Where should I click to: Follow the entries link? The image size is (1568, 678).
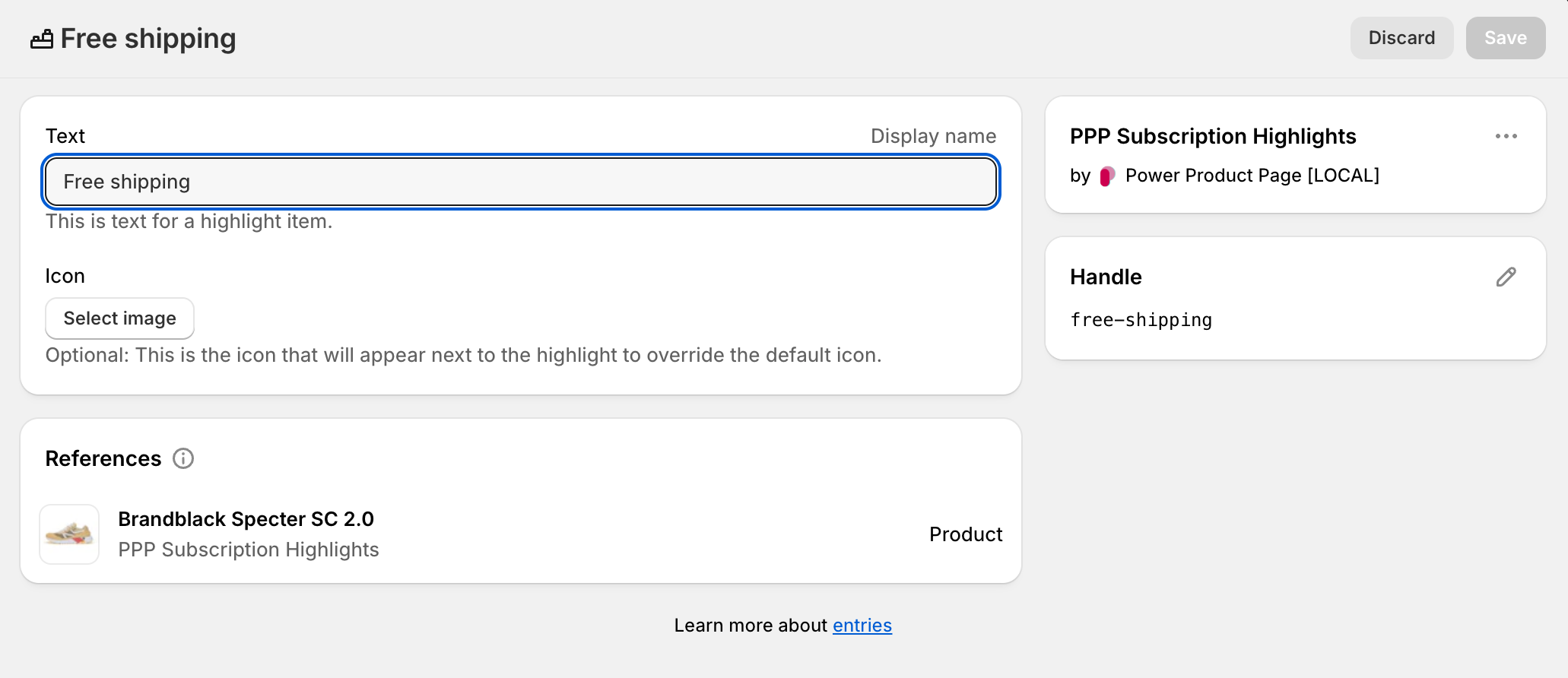pos(862,626)
